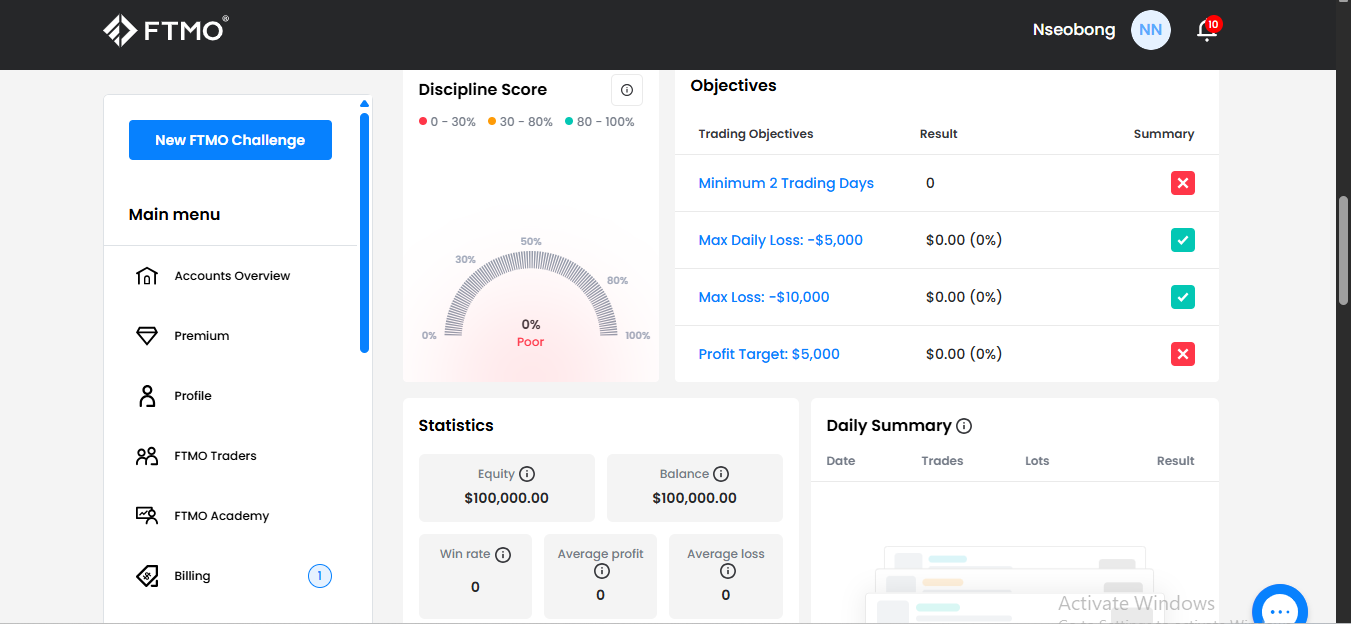
Task: Click the Summary column header
Action: [x=1164, y=134]
